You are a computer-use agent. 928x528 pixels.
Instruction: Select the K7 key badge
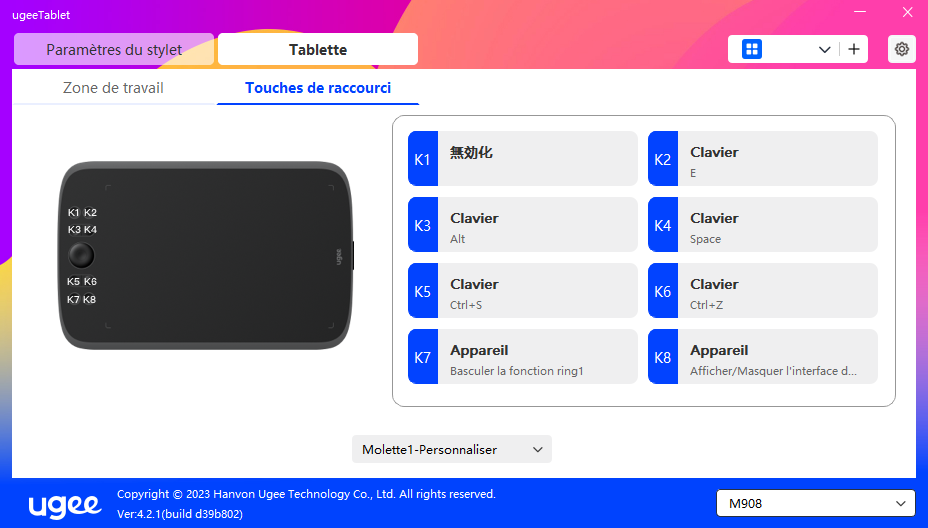click(x=422, y=357)
